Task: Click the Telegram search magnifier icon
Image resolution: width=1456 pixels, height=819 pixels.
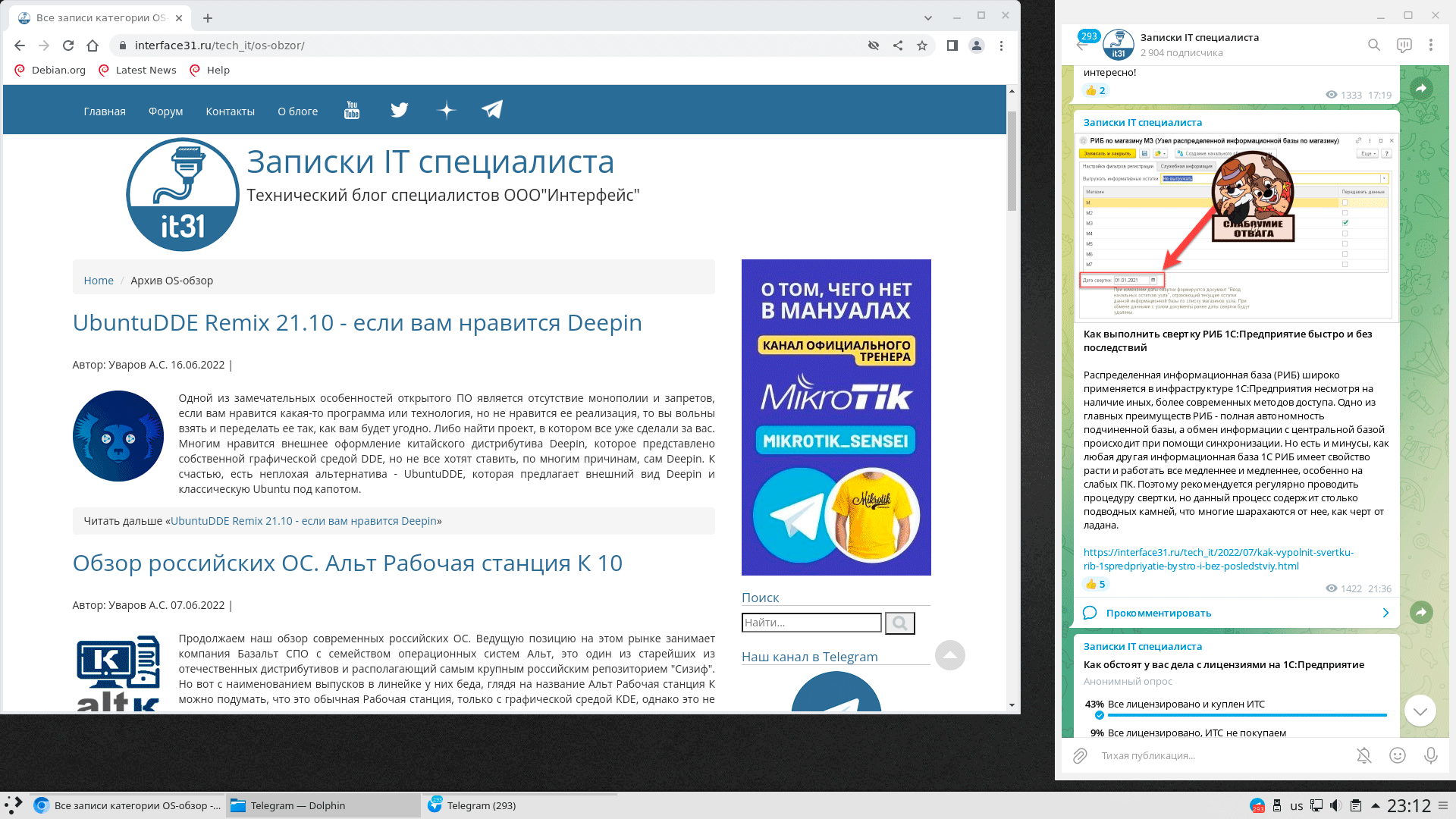Action: [x=1373, y=45]
